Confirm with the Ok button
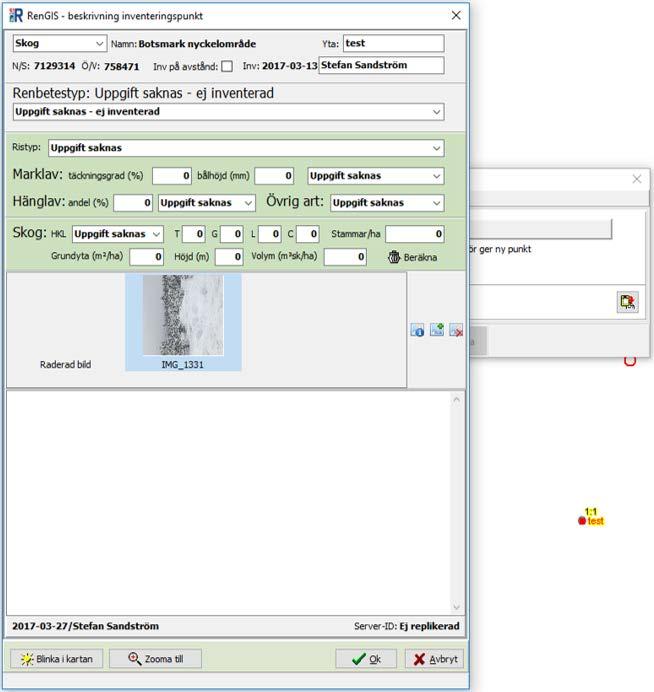Screen dimensions: 654x692 (366, 659)
